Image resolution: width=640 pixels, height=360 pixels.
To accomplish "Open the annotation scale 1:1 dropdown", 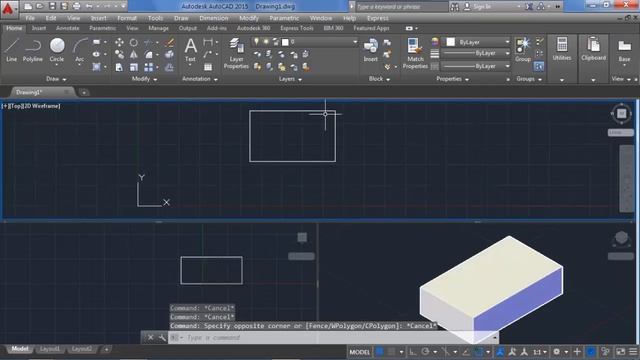I will [x=540, y=352].
